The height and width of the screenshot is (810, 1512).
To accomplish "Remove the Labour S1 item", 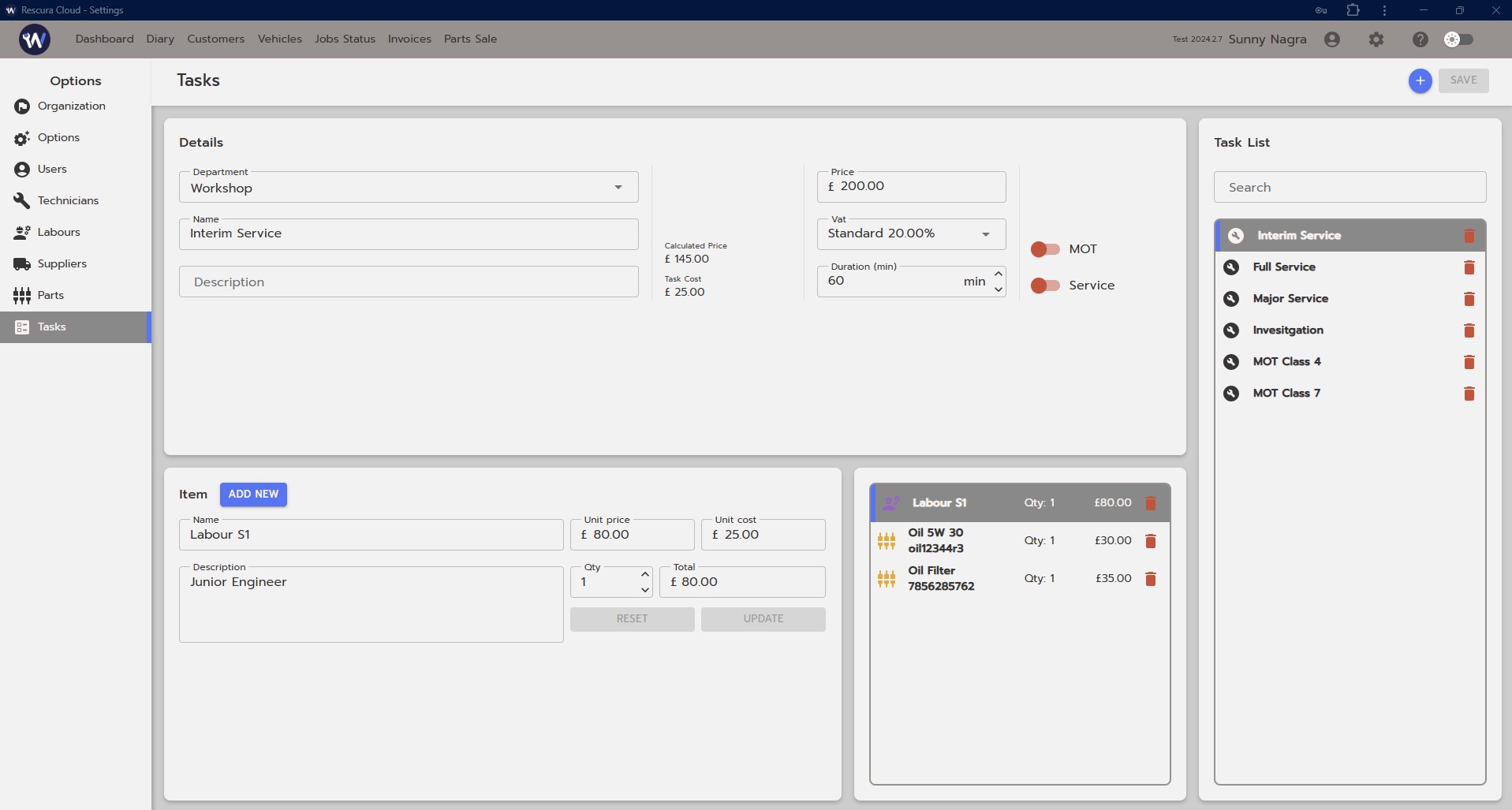I will point(1151,503).
